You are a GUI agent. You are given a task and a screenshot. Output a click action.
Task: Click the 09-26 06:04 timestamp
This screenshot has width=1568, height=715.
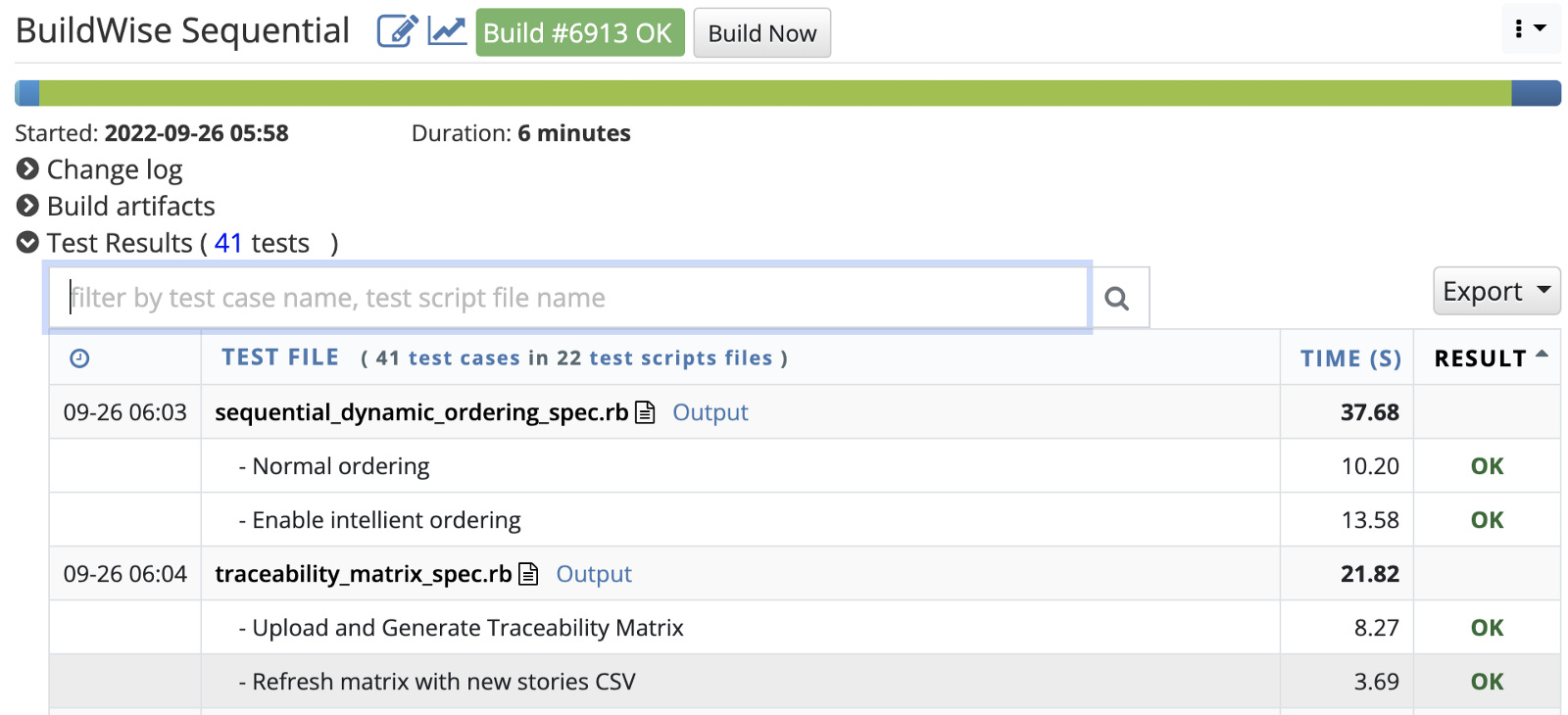coord(125,574)
